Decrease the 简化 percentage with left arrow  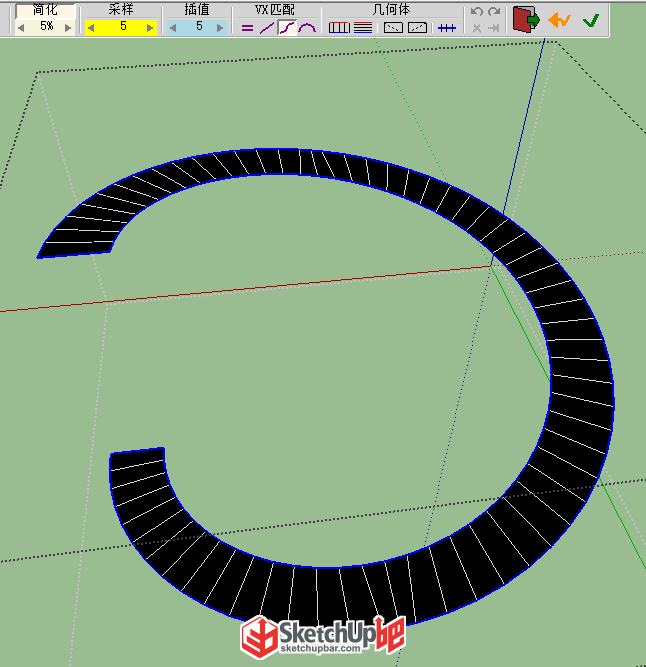pyautogui.click(x=21, y=28)
